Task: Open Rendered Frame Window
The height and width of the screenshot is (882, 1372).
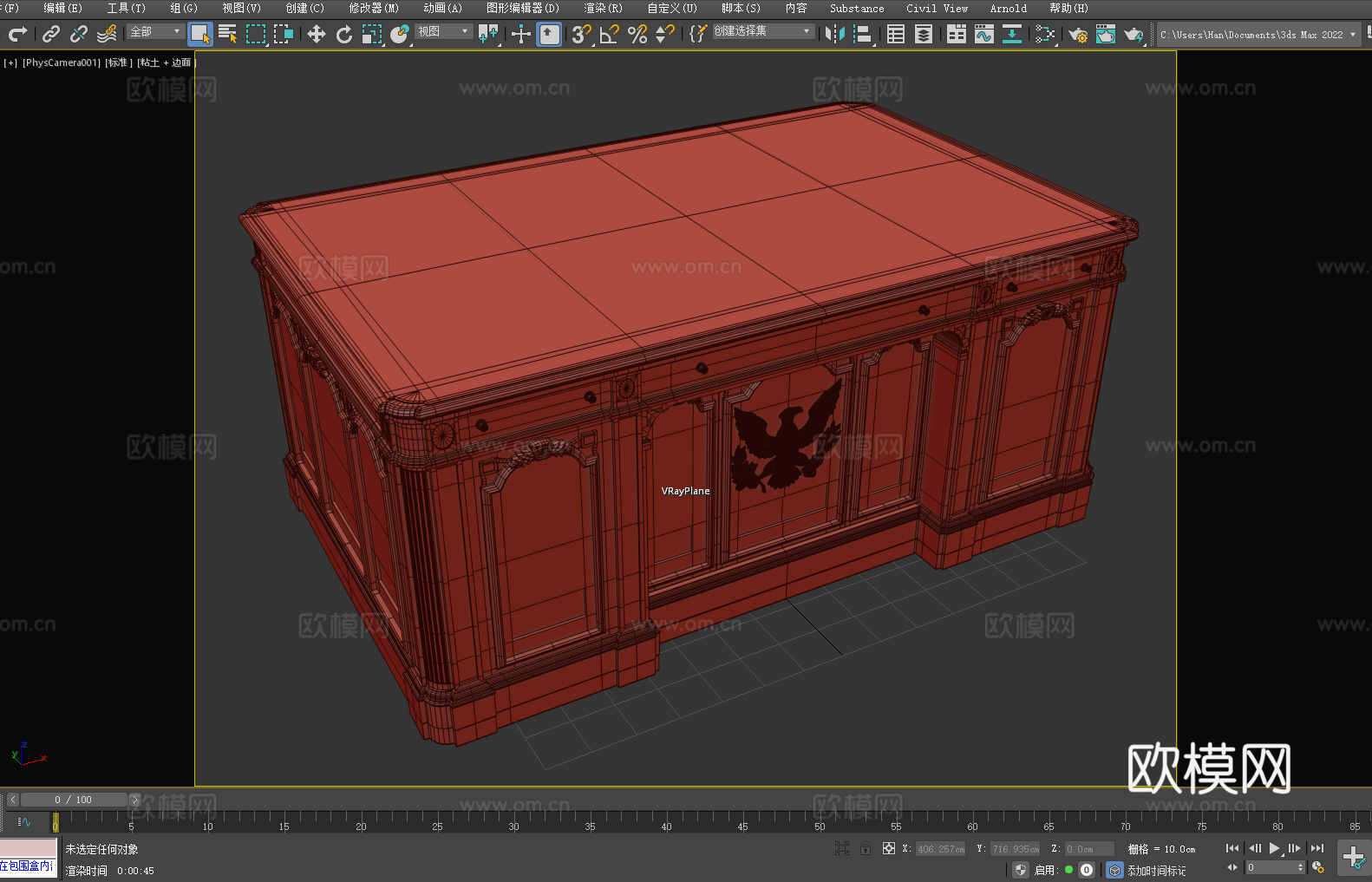Action: coord(1106,34)
